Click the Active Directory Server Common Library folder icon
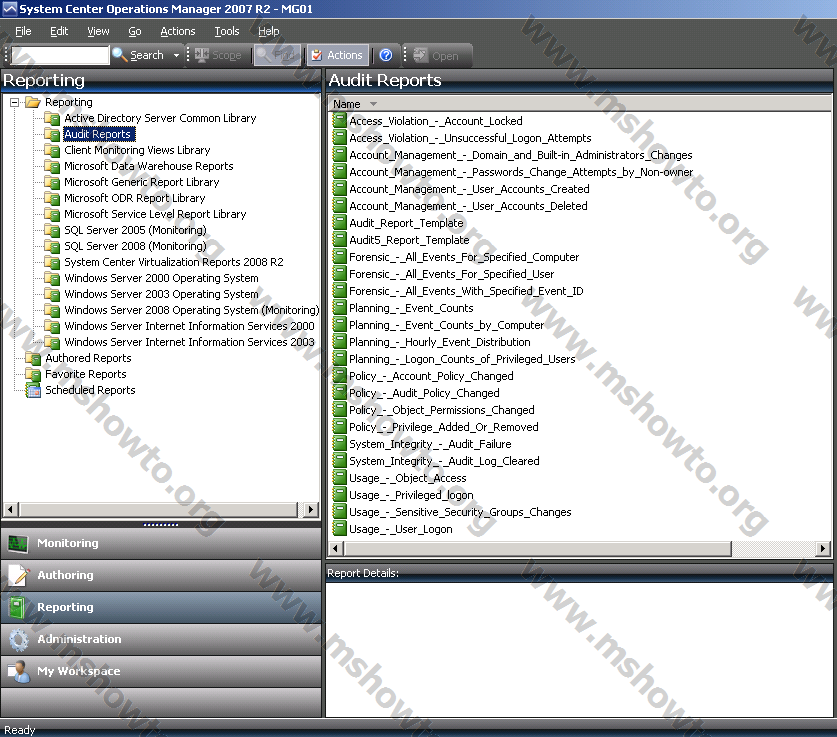This screenshot has width=837, height=737. point(52,118)
